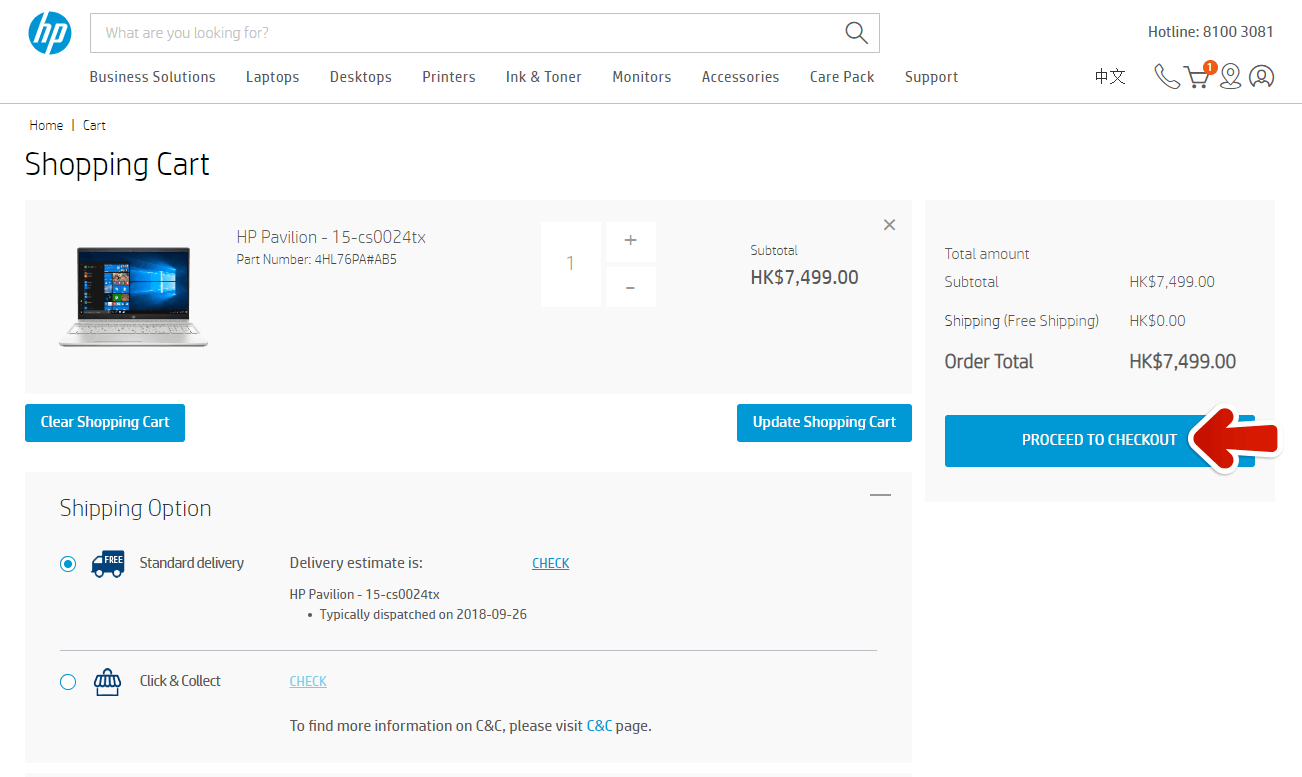Open Support menu
The width and height of the screenshot is (1302, 777).
click(932, 77)
